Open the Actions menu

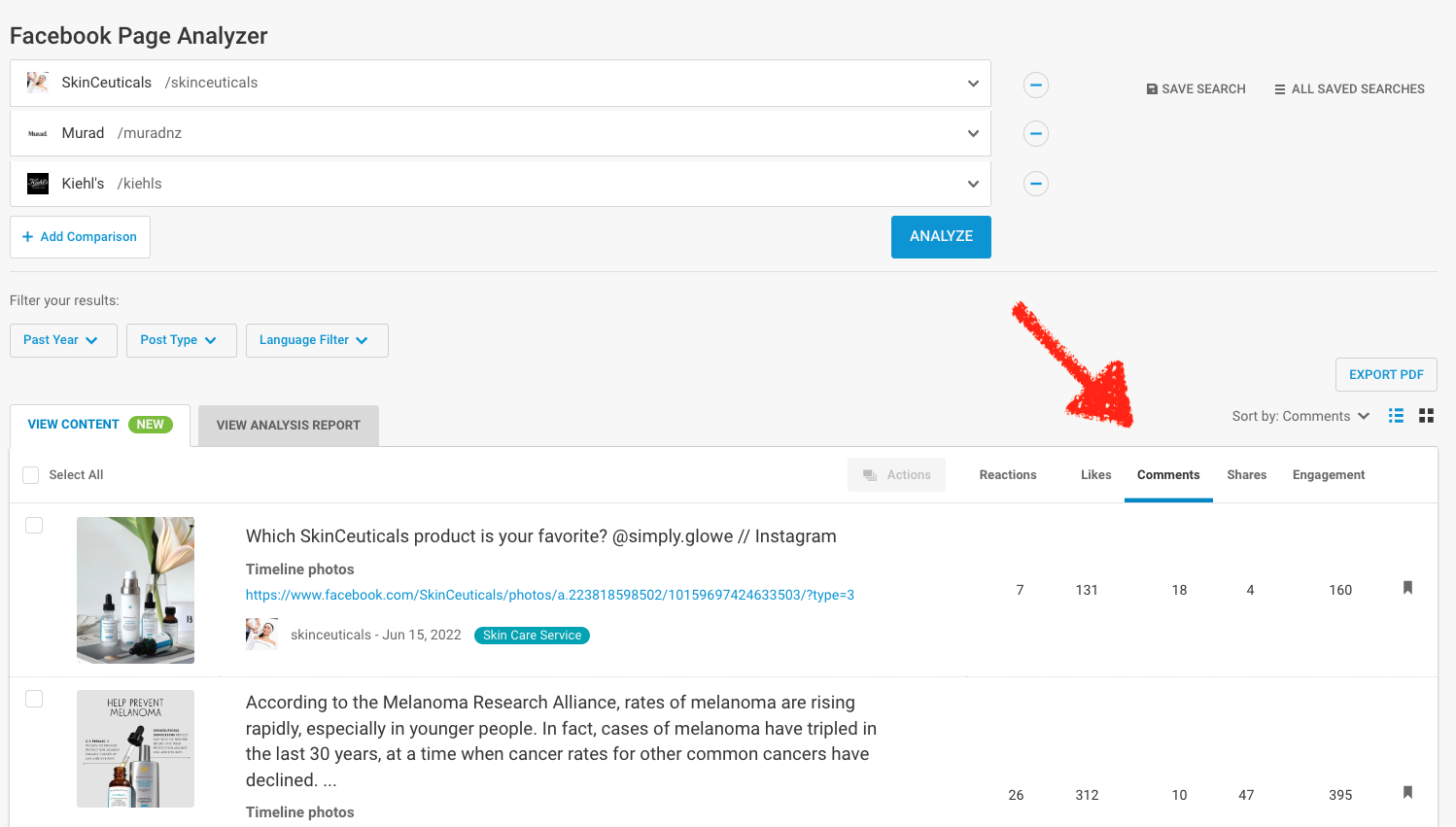coord(896,474)
